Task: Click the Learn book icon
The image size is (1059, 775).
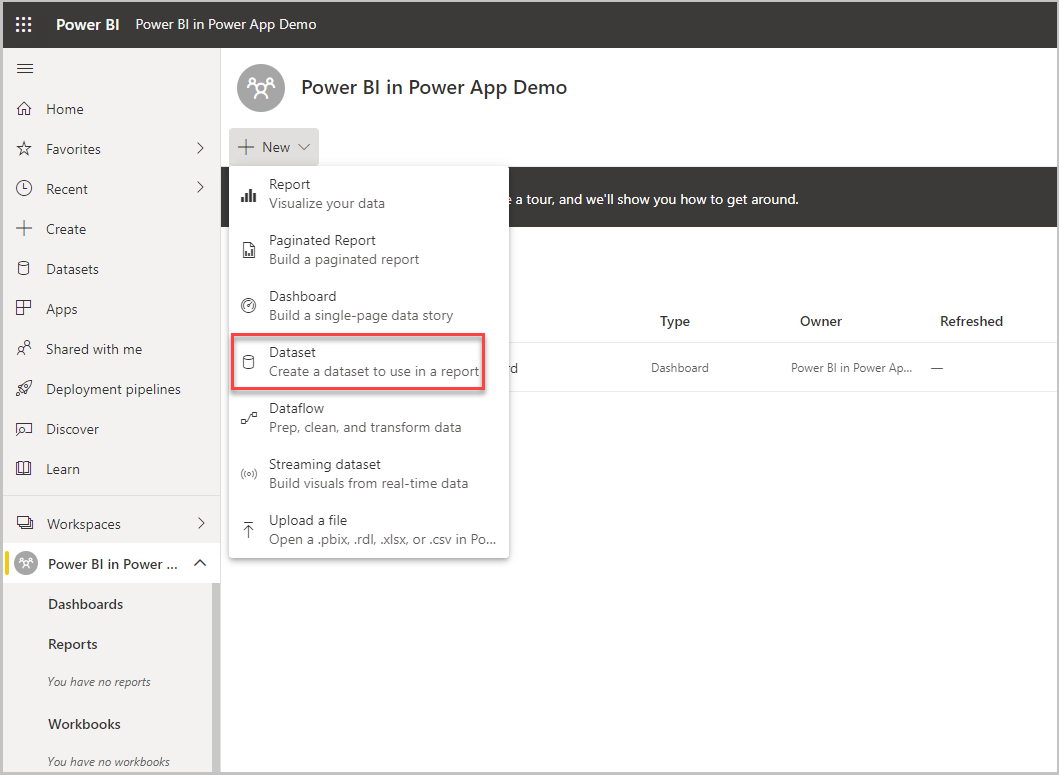Action: pos(24,468)
